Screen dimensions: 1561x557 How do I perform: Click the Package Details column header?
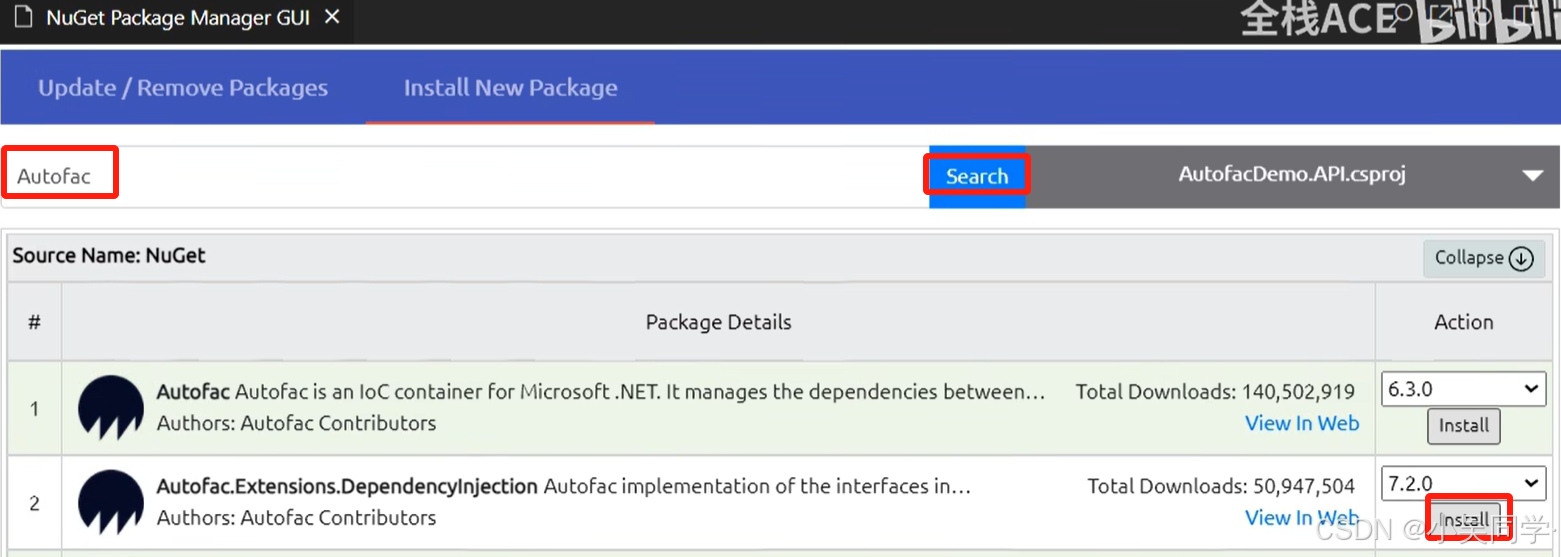tap(718, 322)
